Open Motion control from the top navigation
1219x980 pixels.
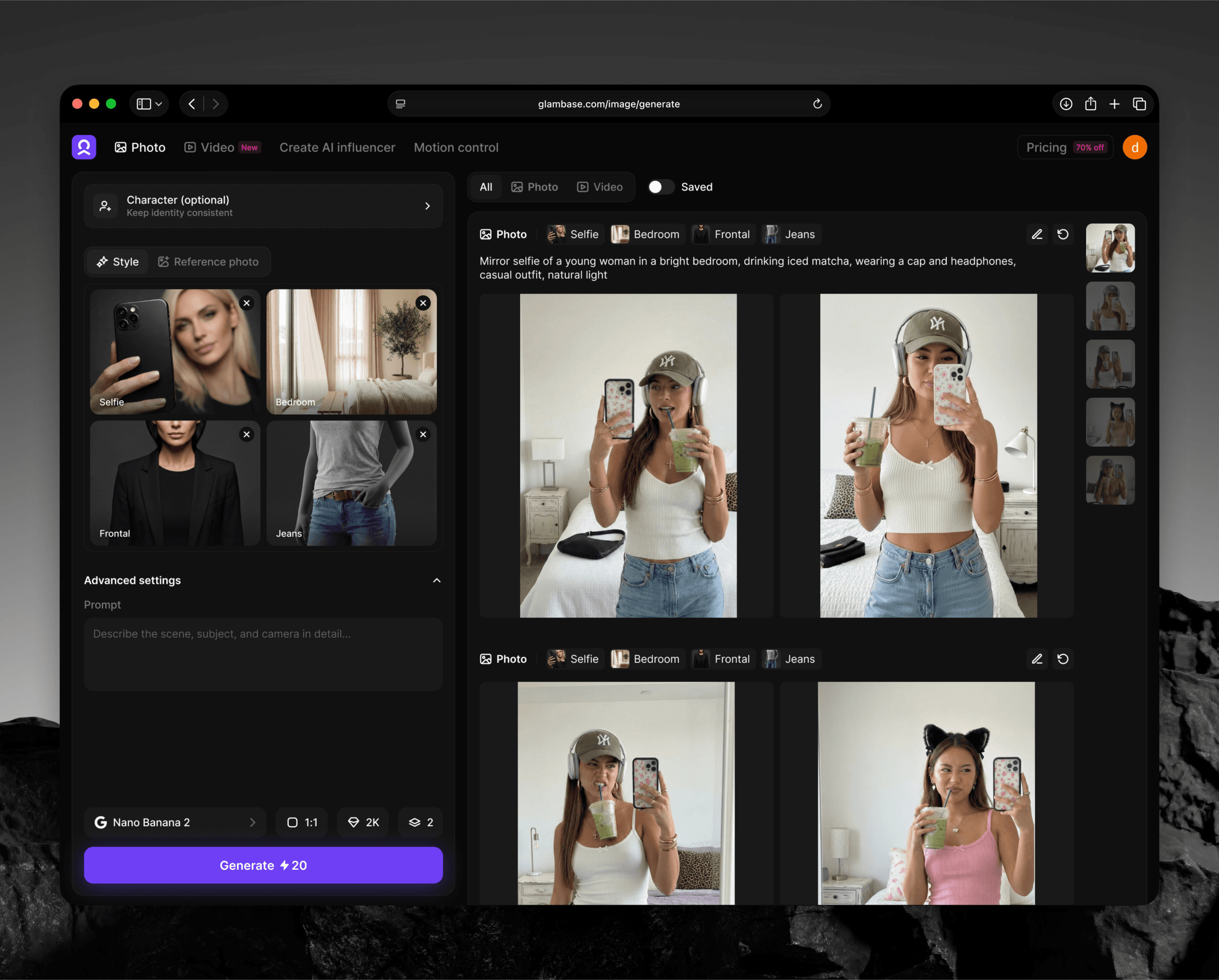point(456,147)
